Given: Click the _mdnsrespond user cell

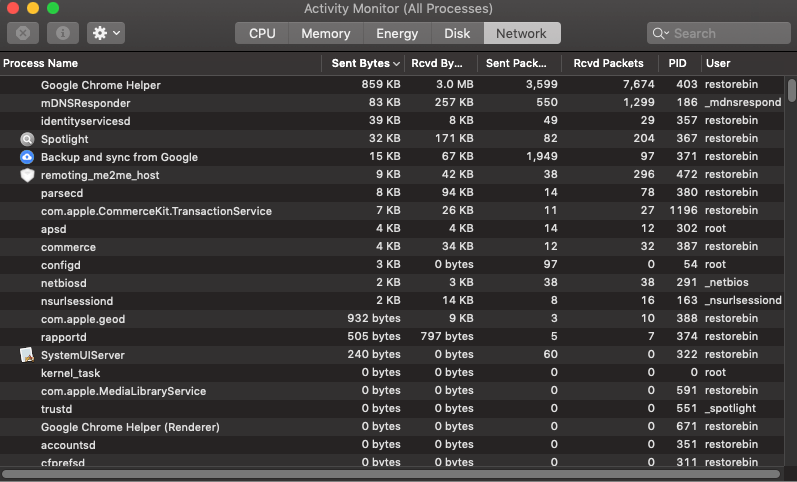Looking at the screenshot, I should [x=743, y=102].
